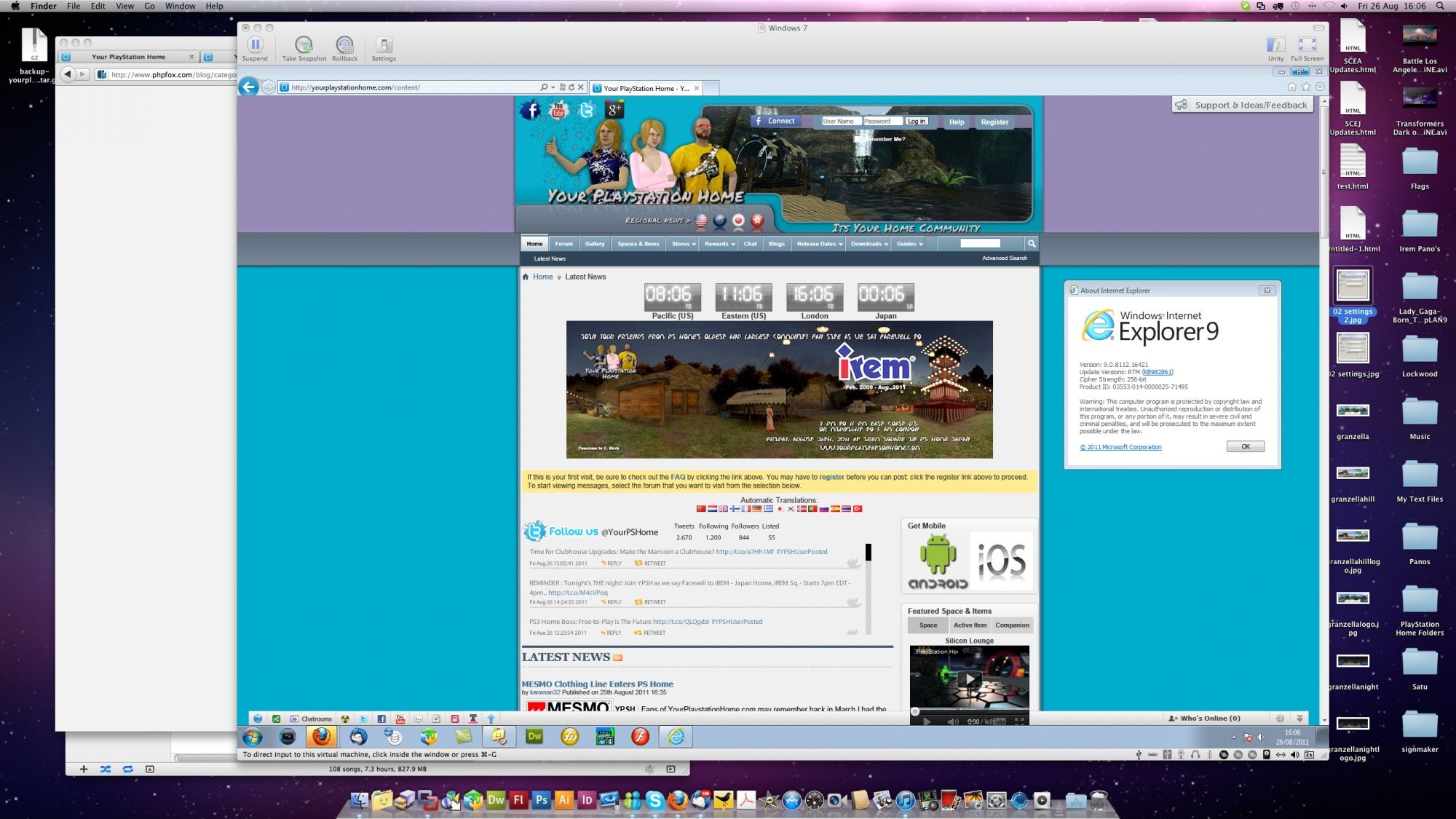1456x819 pixels.
Task: Click the Google Plus icon in header
Action: (614, 110)
